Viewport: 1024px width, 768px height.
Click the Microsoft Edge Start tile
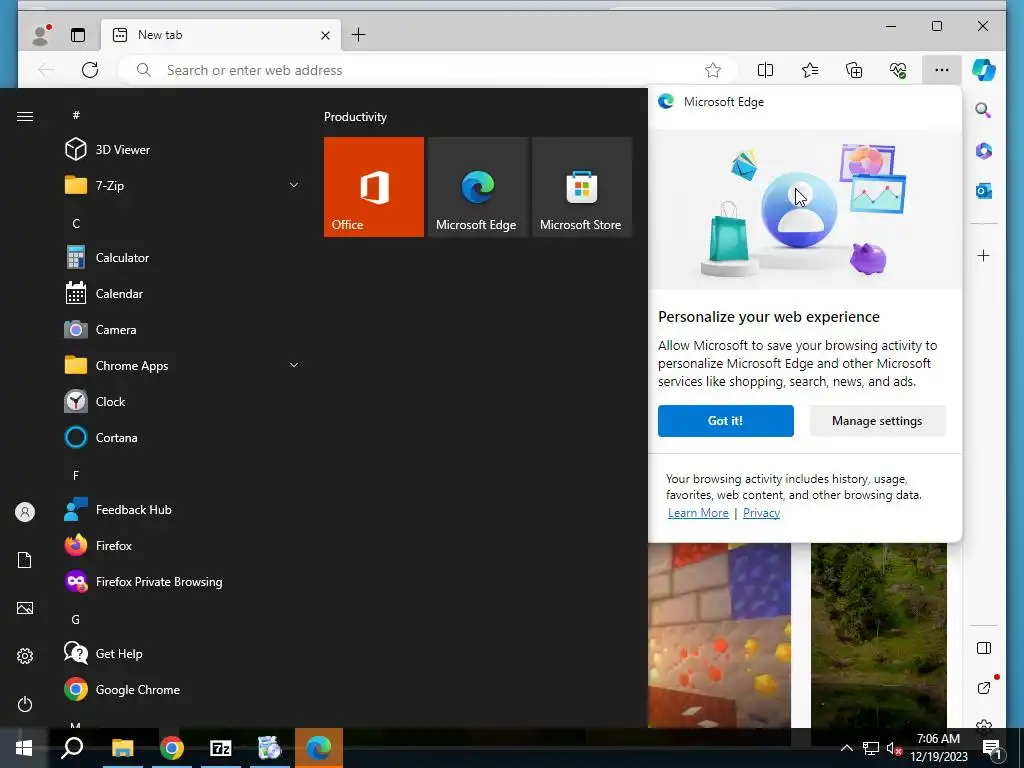[477, 187]
